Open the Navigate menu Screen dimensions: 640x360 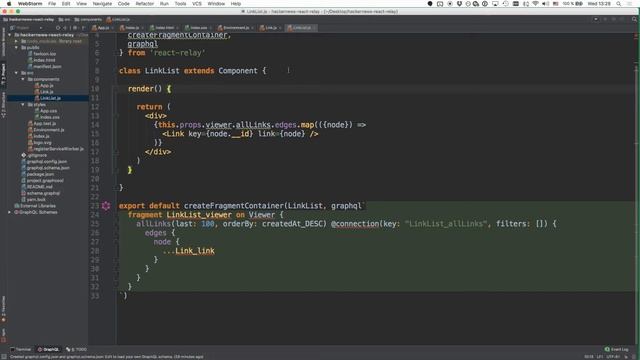click(x=102, y=4)
